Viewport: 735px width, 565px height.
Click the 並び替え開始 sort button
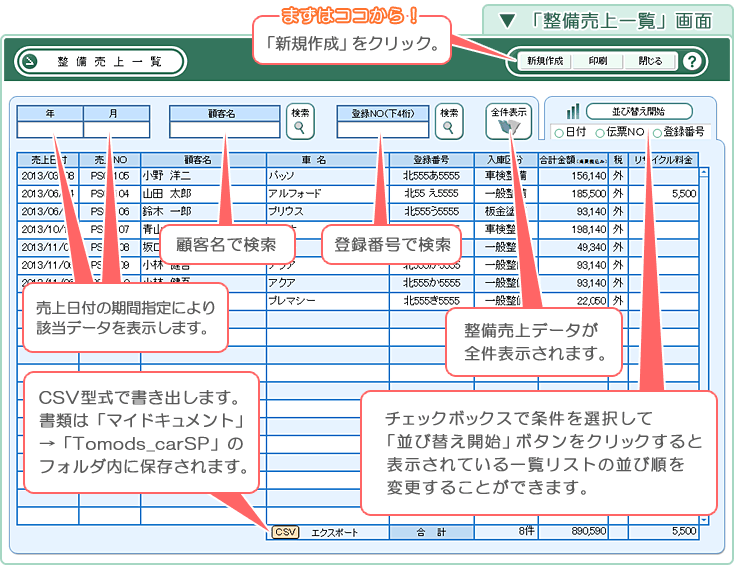point(639,112)
